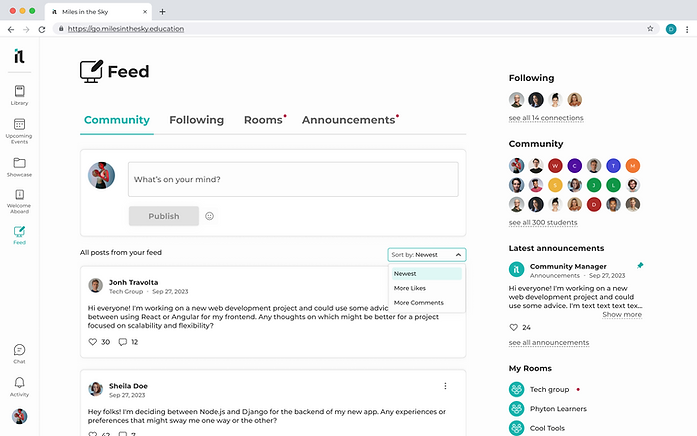Open the Activity bell icon
The width and height of the screenshot is (697, 436).
tap(19, 384)
